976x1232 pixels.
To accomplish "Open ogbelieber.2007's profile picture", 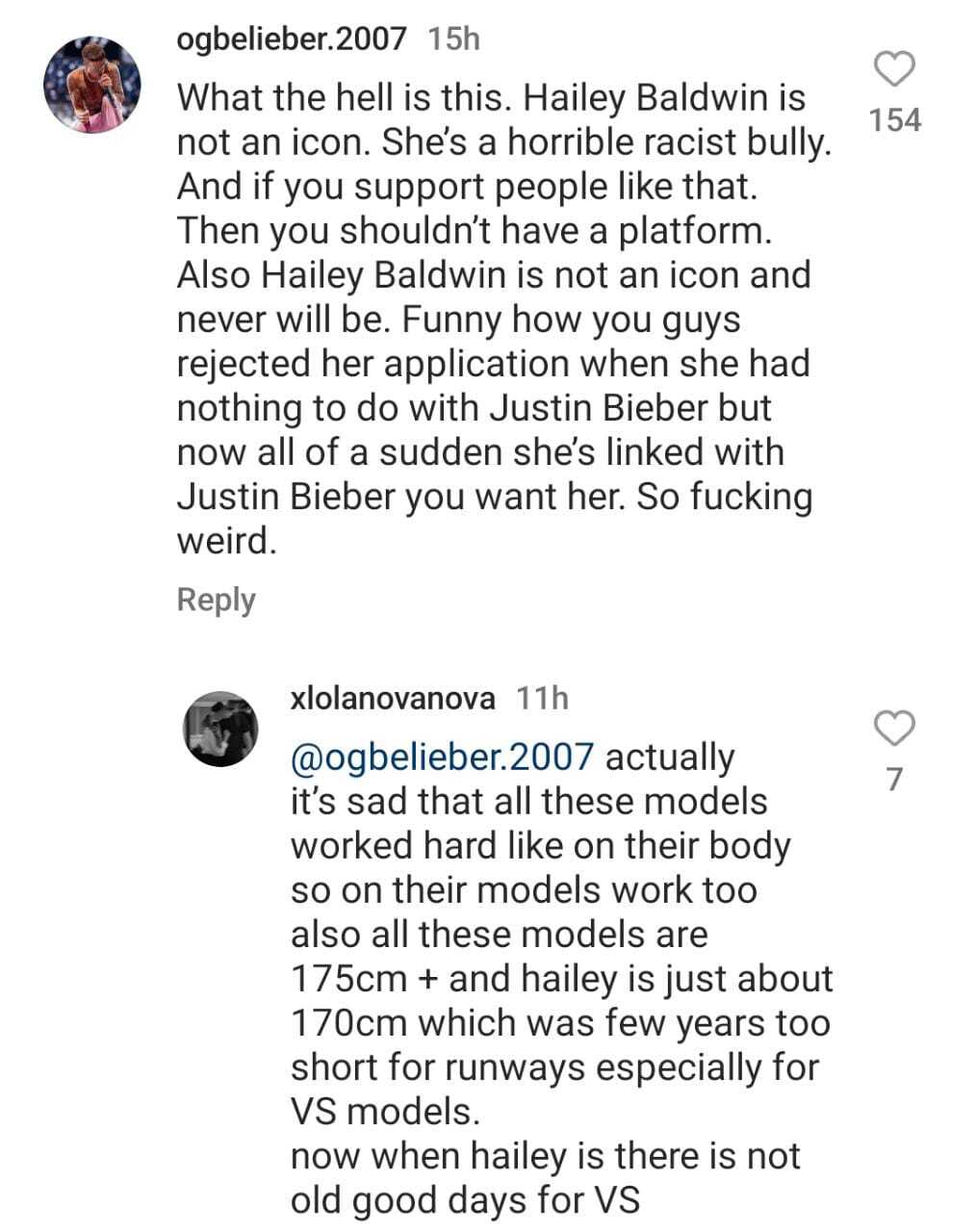I will coord(92,86).
